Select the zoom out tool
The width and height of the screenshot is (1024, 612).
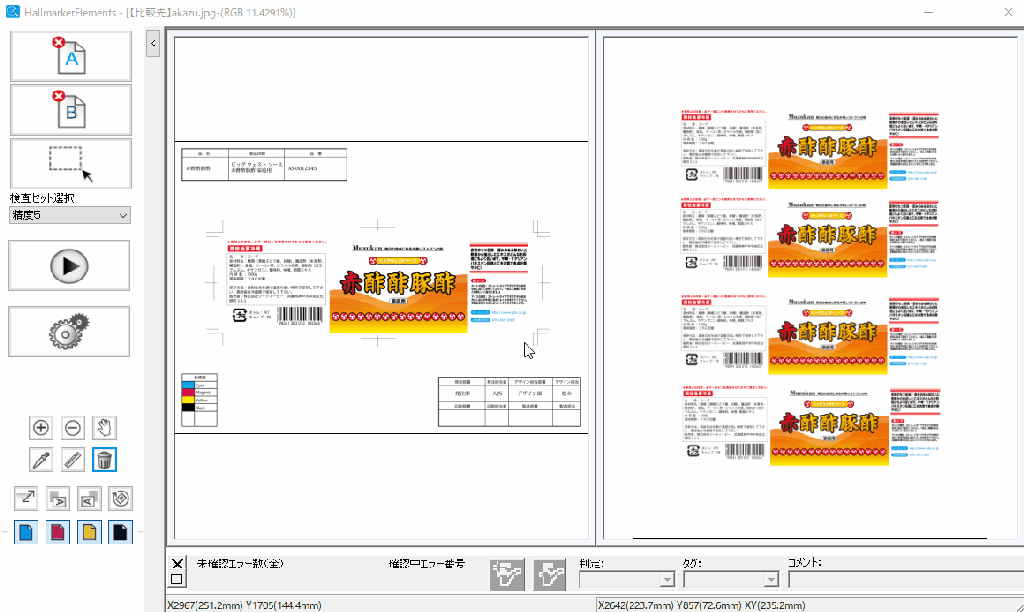point(72,428)
